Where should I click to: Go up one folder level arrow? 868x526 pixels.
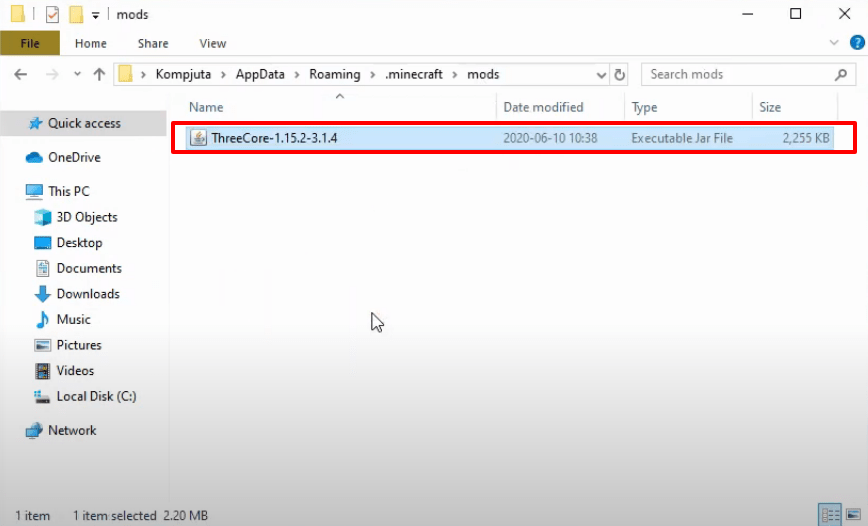point(99,74)
